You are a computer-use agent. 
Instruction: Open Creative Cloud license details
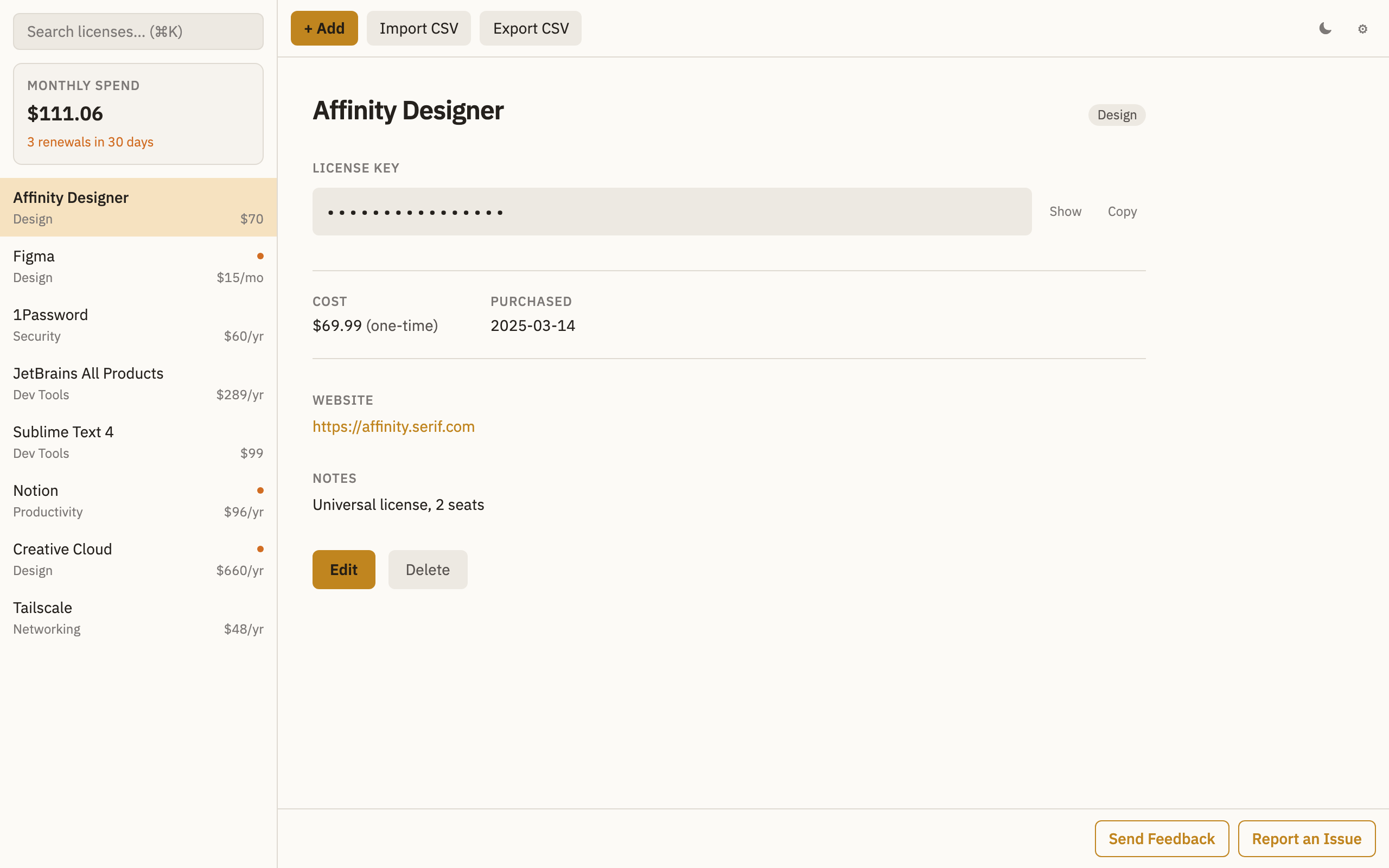click(138, 559)
